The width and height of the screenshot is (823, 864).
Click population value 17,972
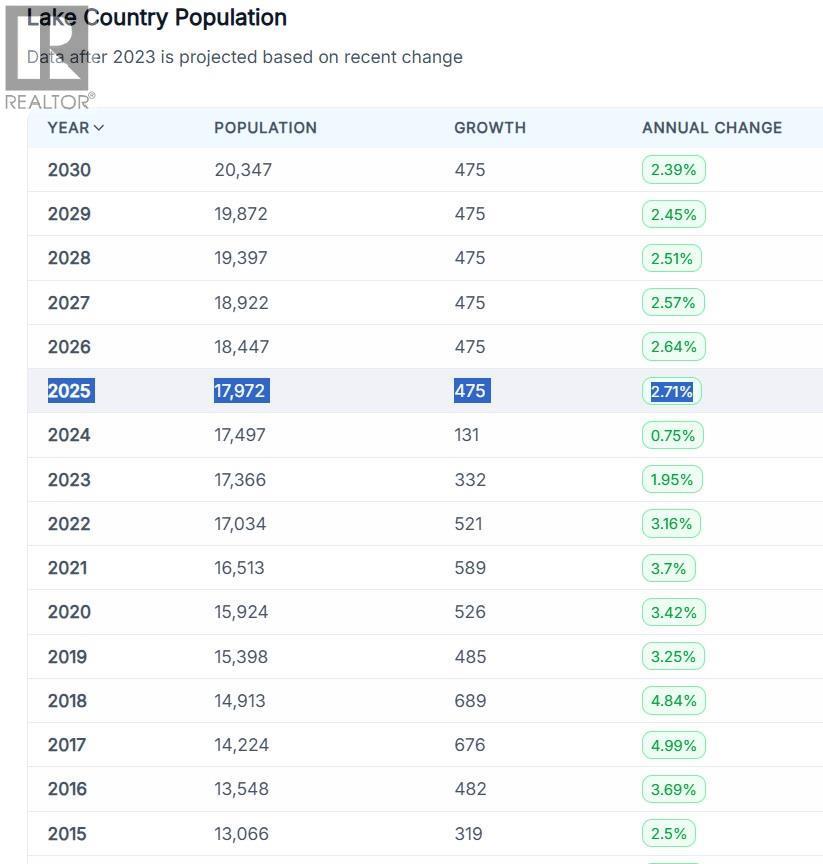(x=241, y=391)
